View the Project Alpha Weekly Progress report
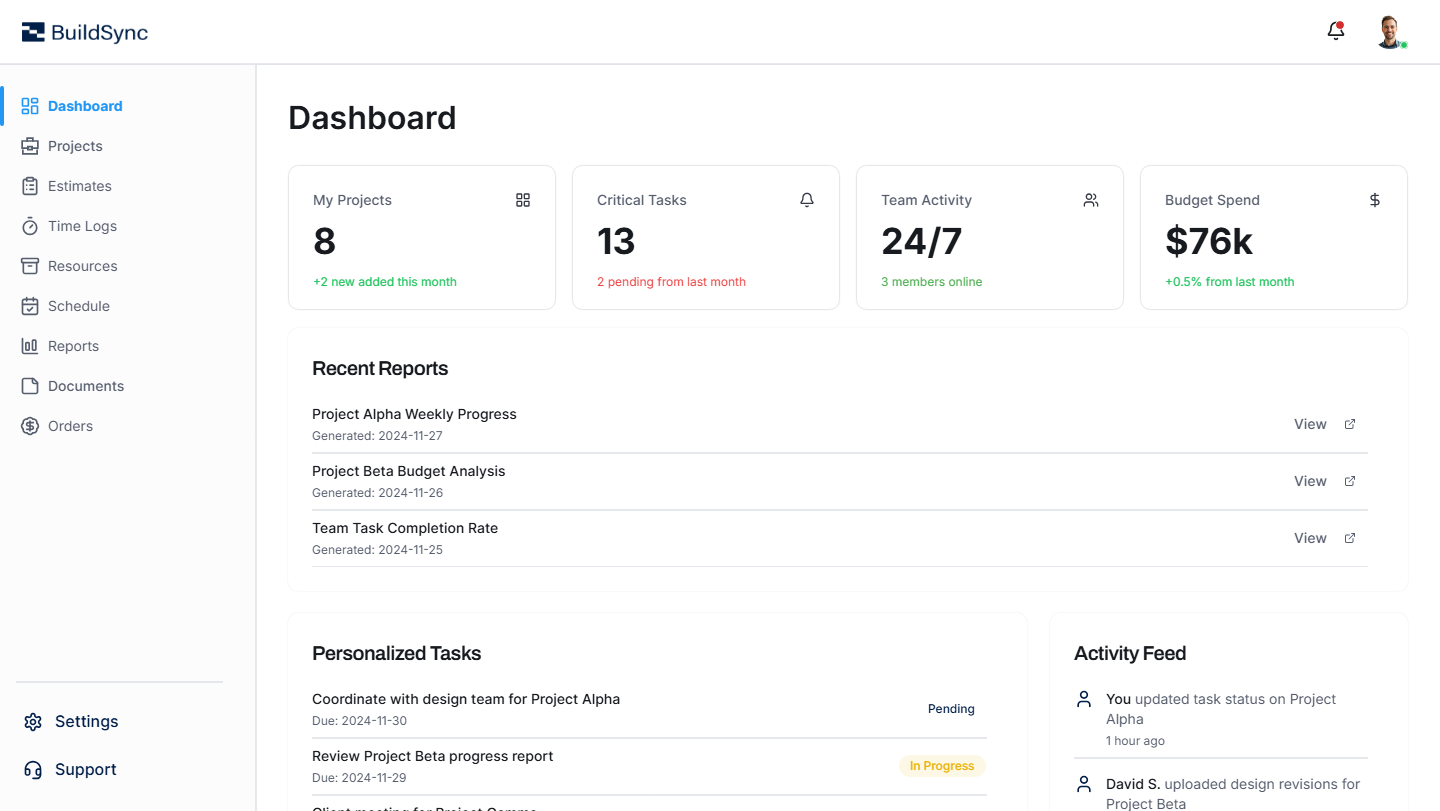The image size is (1440, 811). pos(1310,423)
